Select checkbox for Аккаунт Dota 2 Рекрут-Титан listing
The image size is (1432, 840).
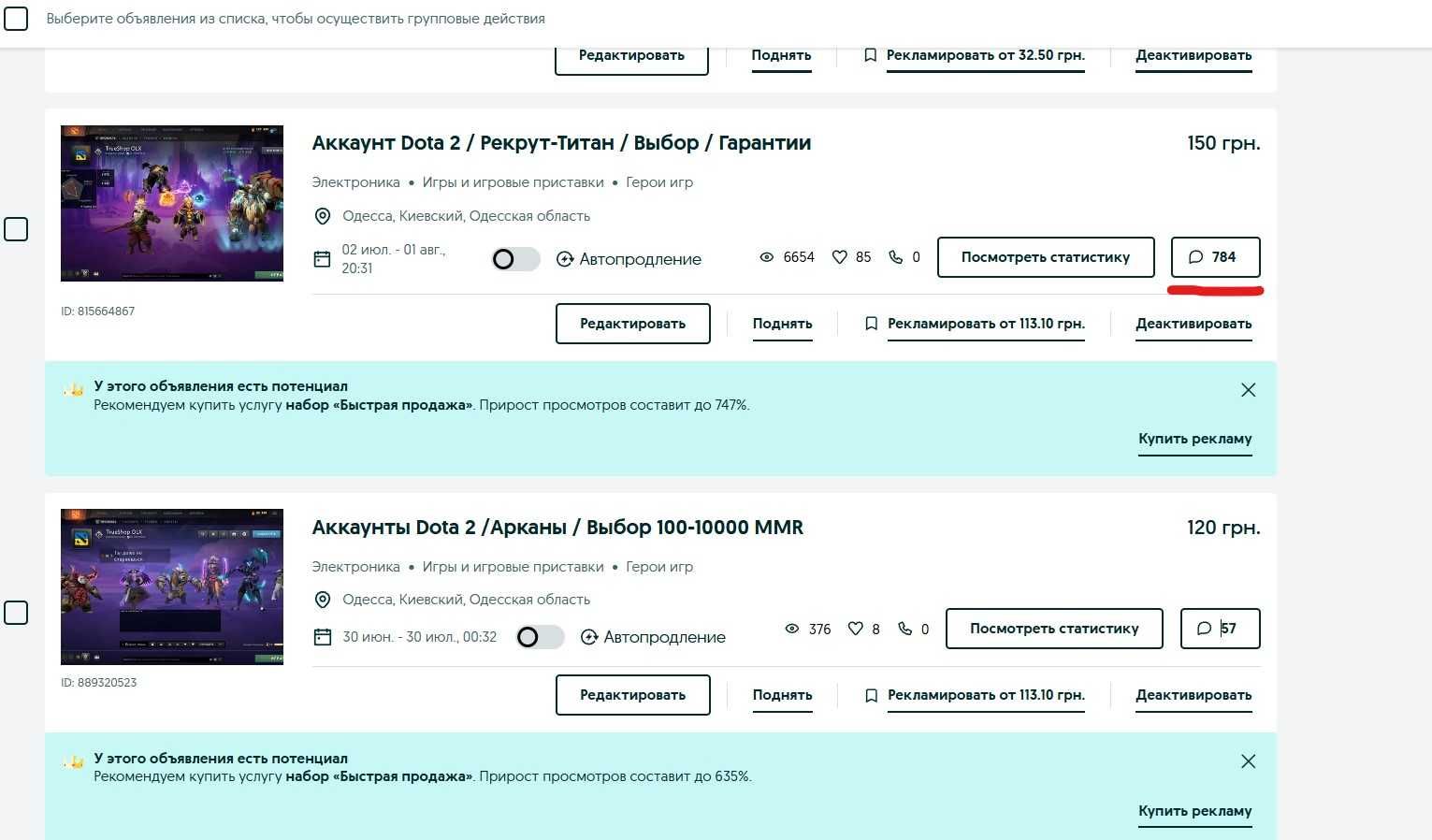tap(16, 229)
